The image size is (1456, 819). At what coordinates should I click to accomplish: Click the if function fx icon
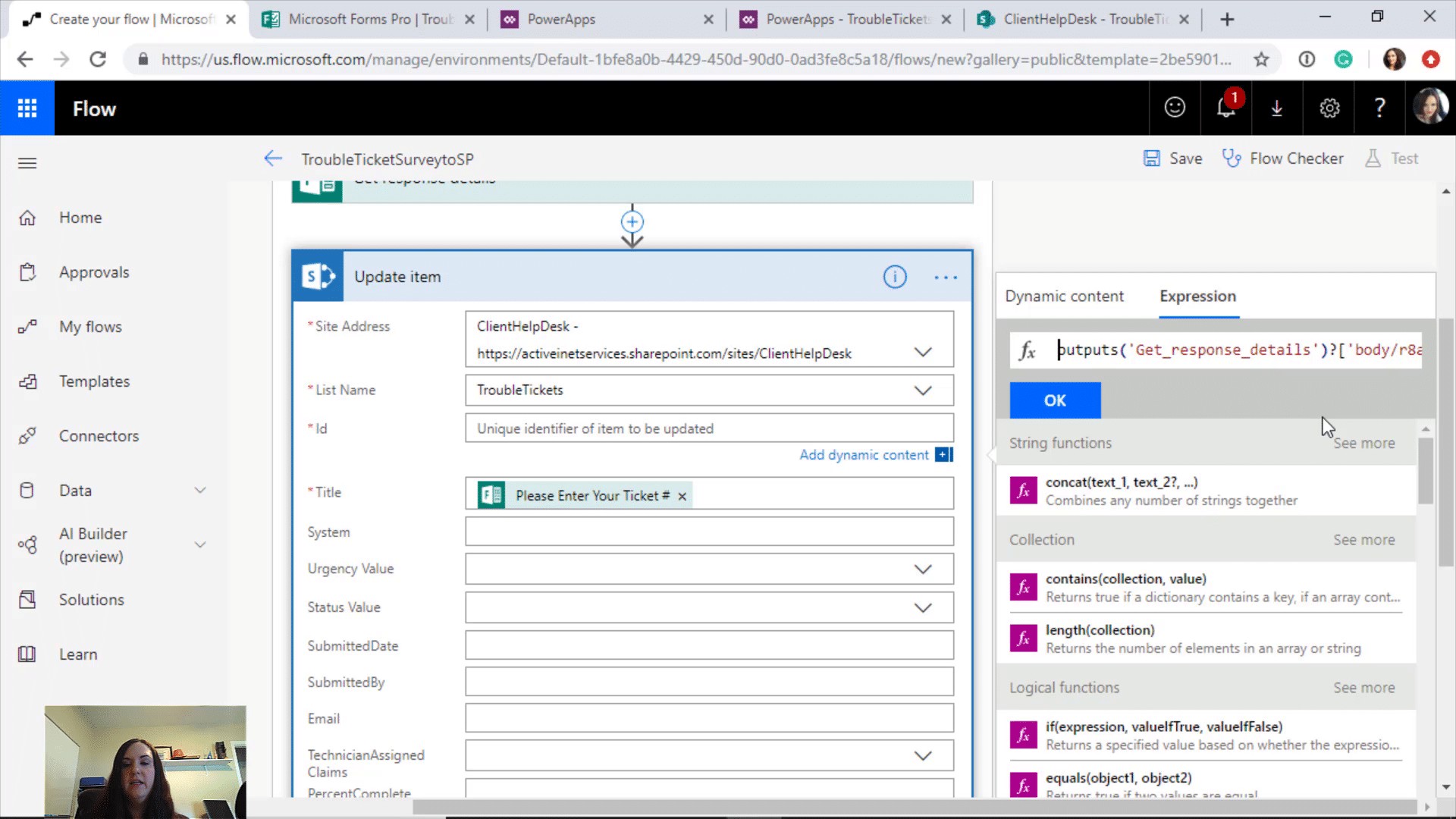[x=1023, y=735]
